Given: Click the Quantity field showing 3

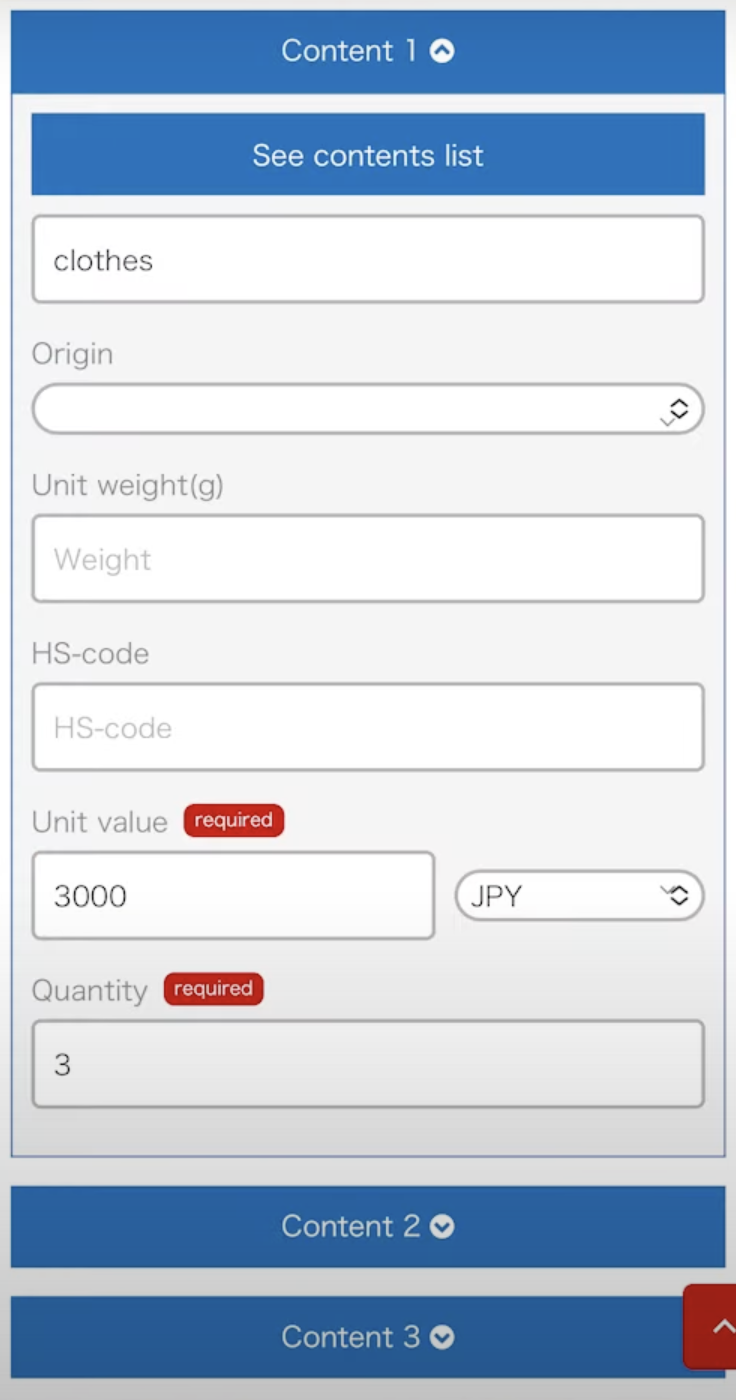Looking at the screenshot, I should [x=368, y=1064].
